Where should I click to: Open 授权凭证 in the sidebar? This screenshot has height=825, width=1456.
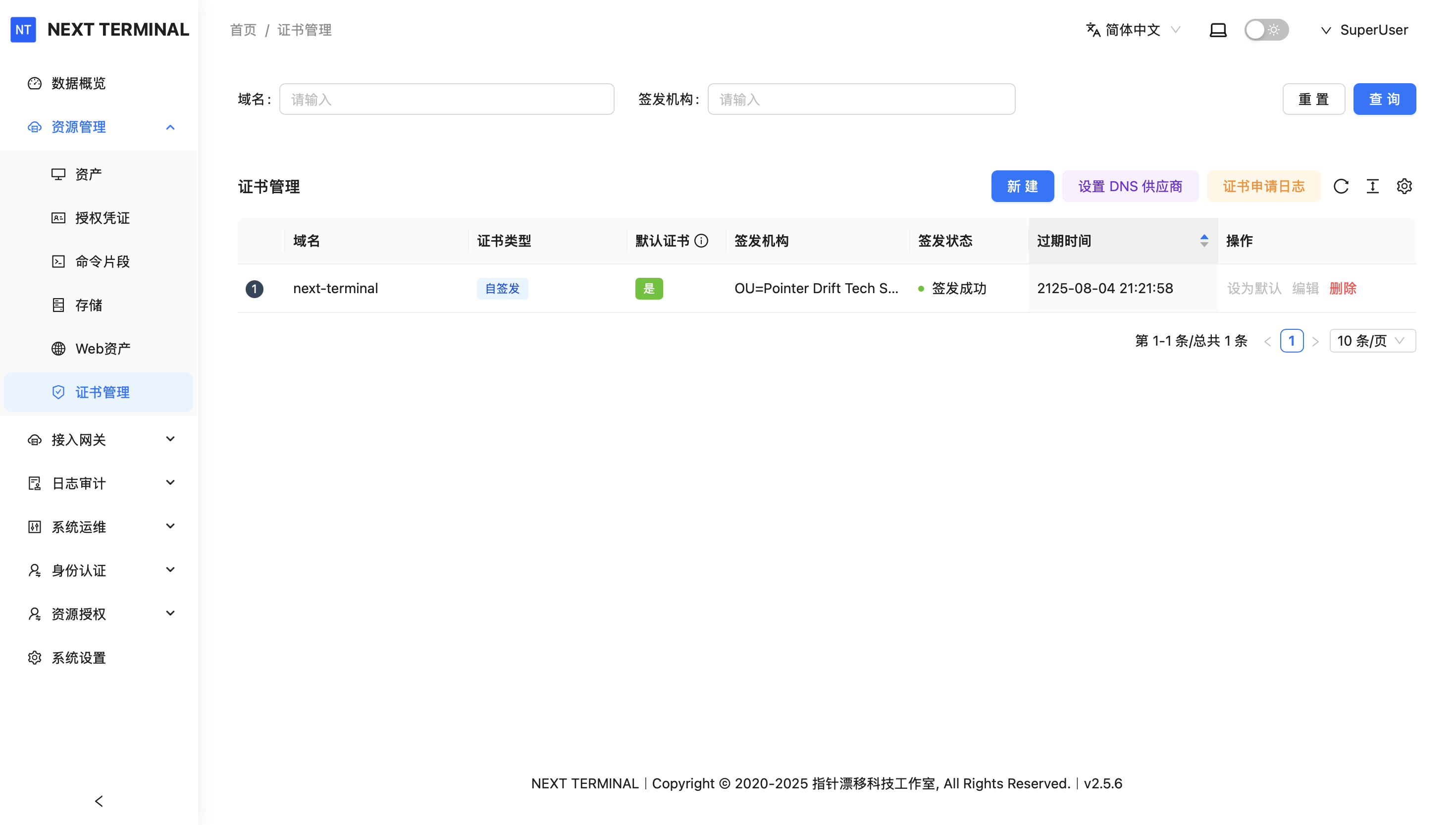coord(102,218)
